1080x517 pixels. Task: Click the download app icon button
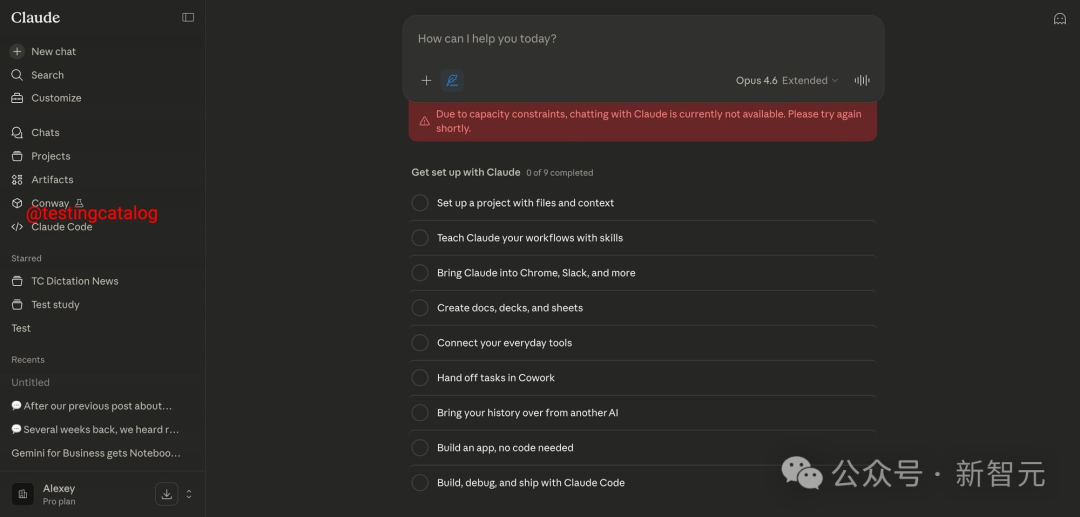pos(167,494)
